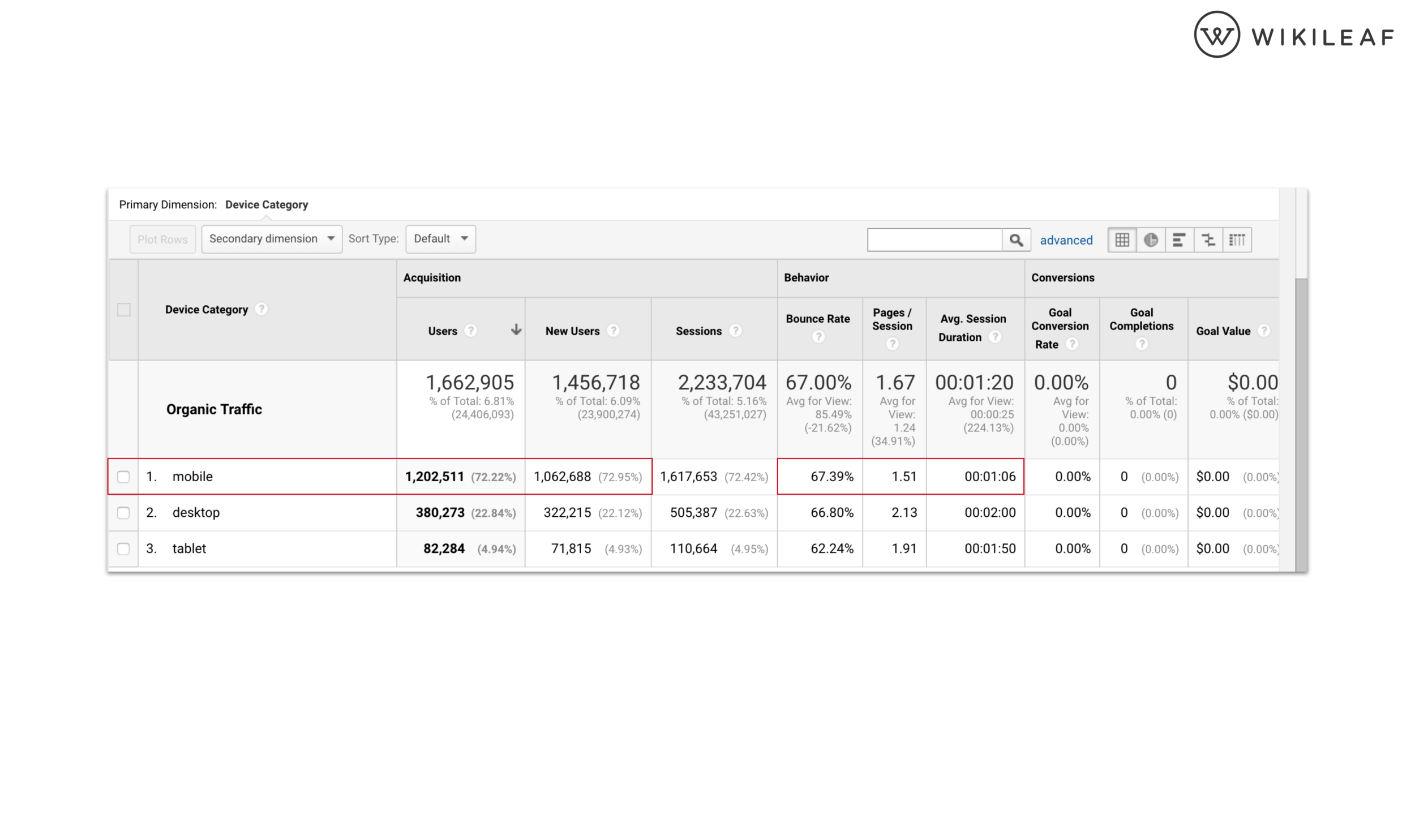This screenshot has width=1415, height=840.
Task: Sort by the Users column header
Action: tap(443, 331)
